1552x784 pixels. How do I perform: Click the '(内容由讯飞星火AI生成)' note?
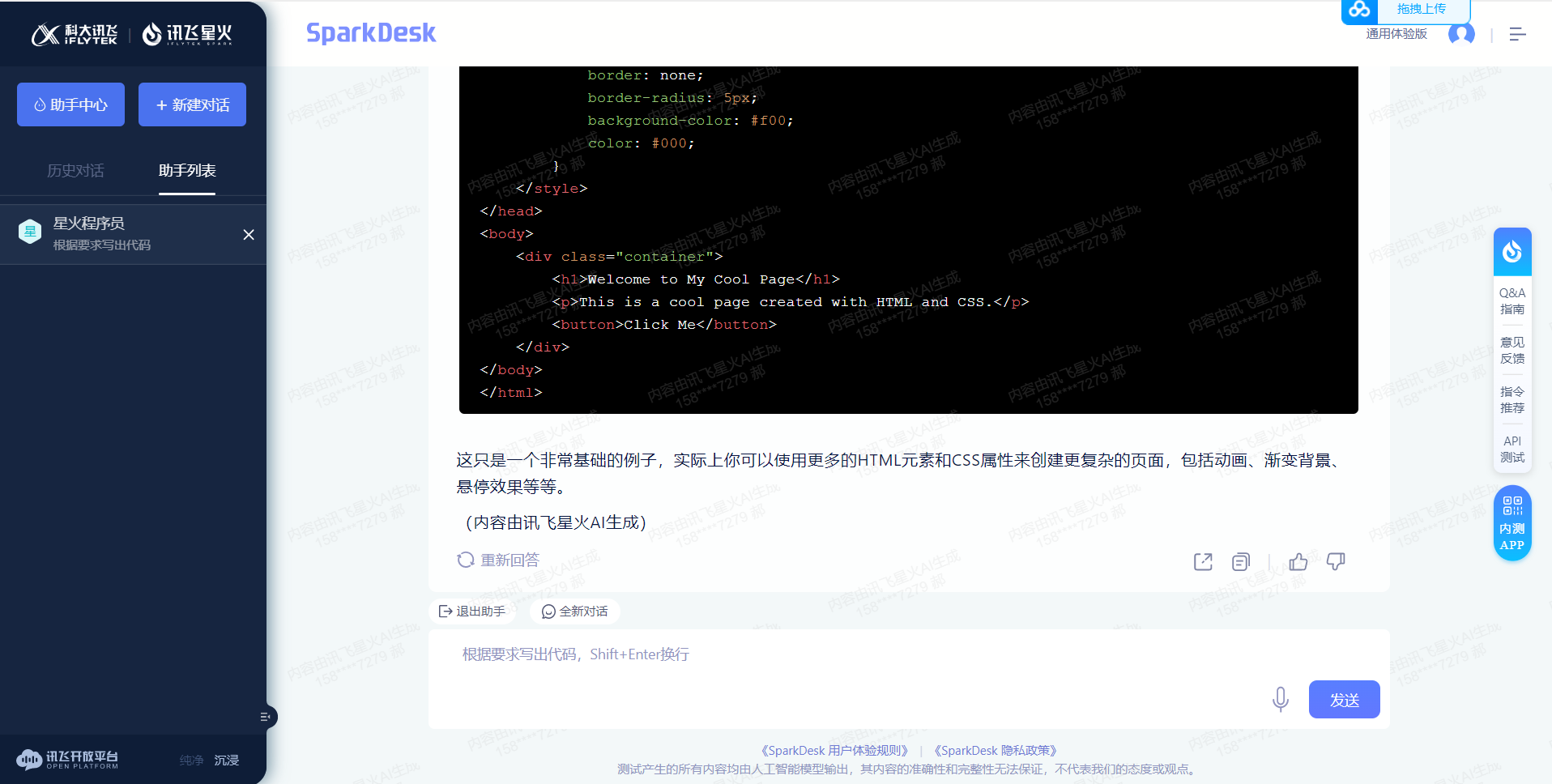pos(556,522)
